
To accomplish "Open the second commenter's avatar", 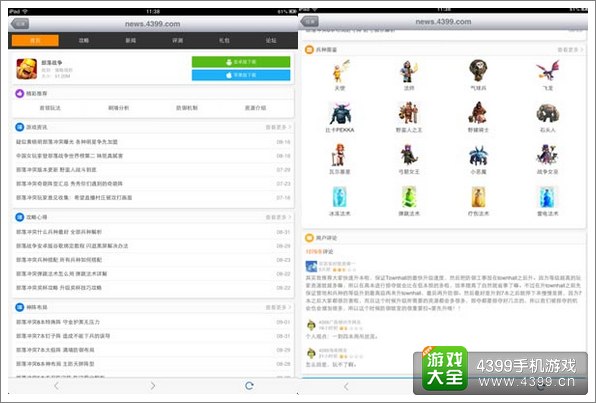I will click(311, 325).
